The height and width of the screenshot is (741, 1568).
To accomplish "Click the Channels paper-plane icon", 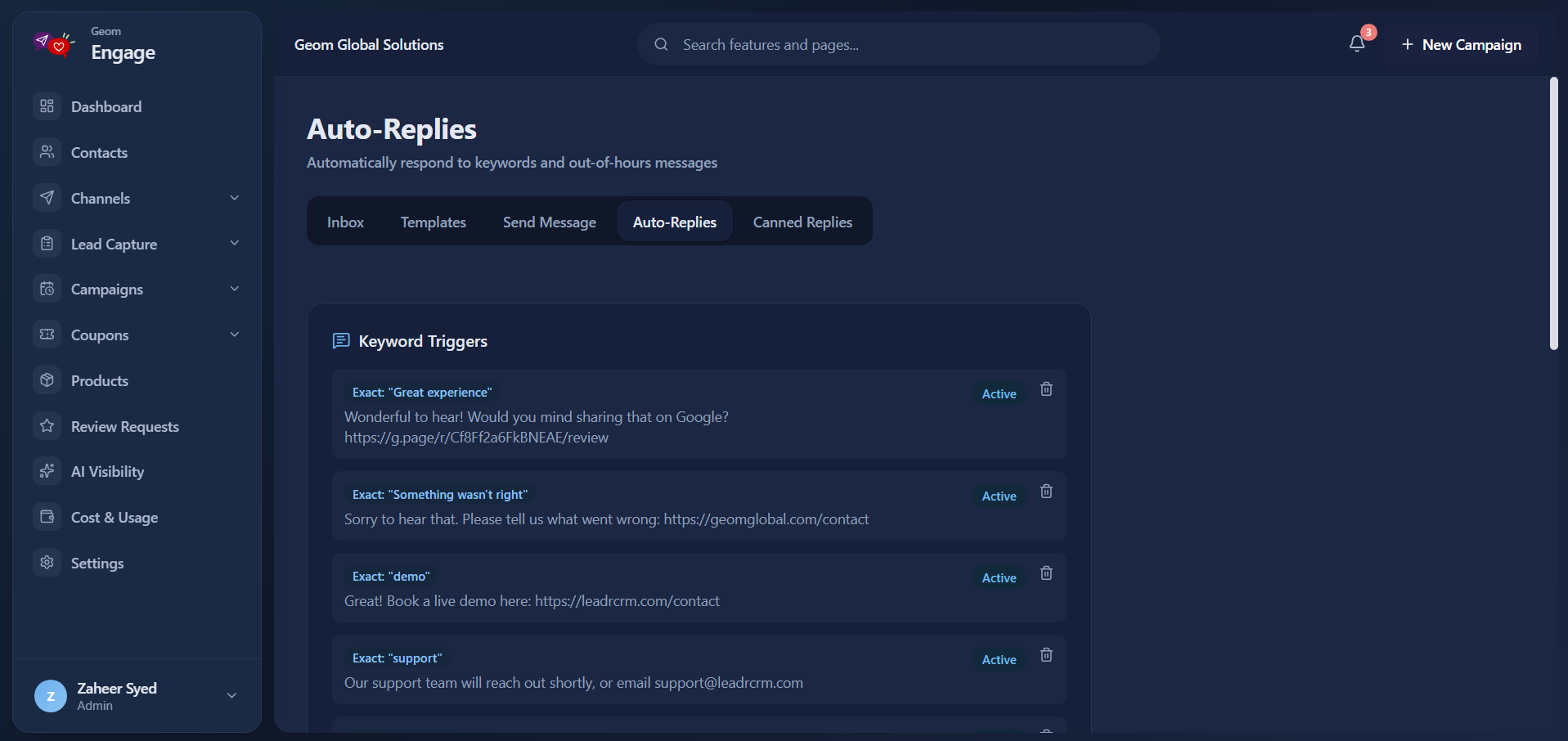I will (47, 198).
